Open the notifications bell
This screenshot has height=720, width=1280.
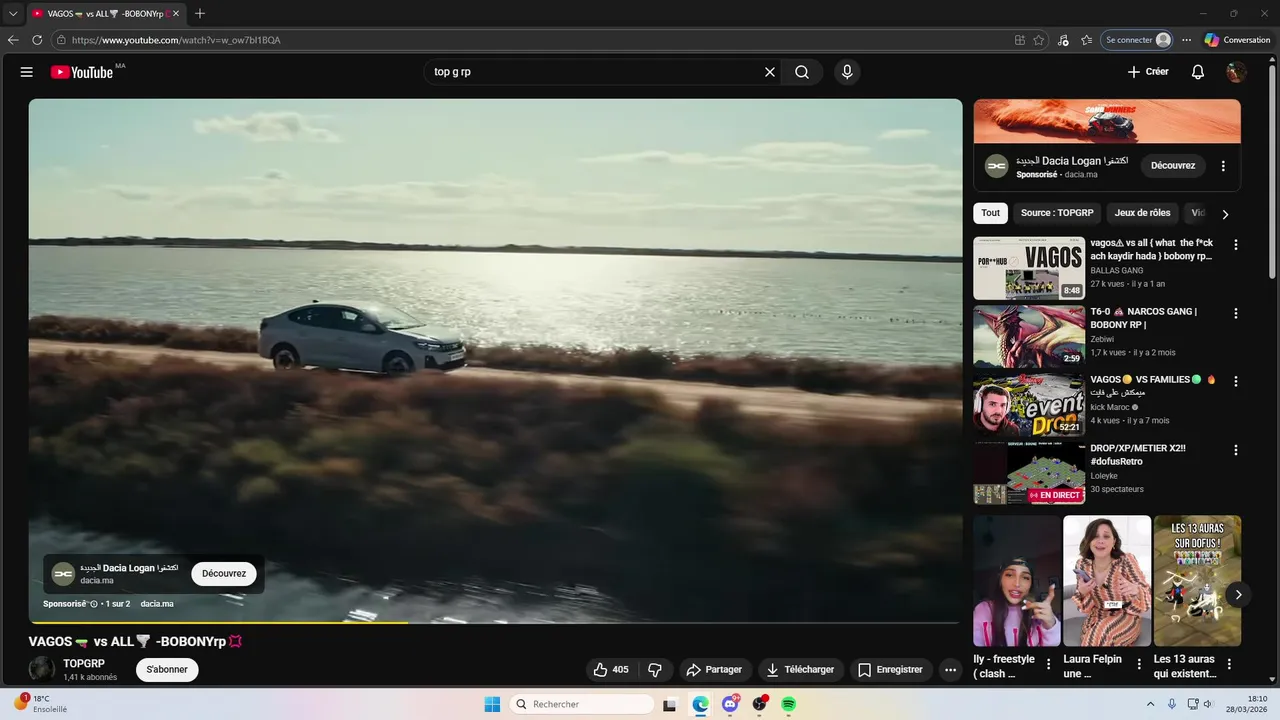1197,72
